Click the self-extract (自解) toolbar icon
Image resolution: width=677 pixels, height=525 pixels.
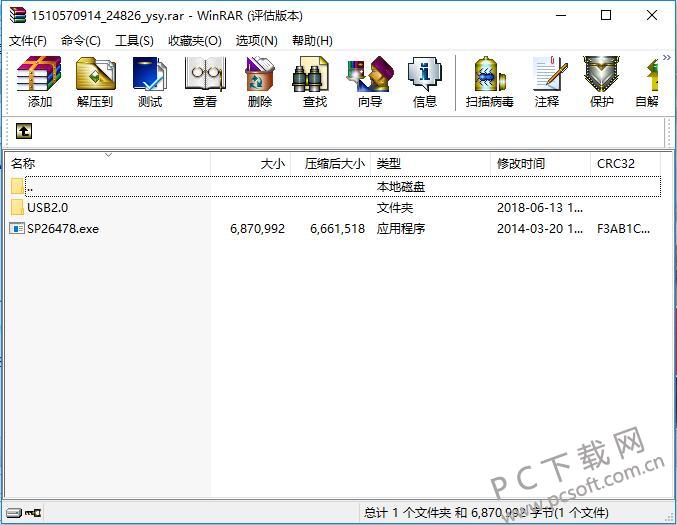coord(648,82)
